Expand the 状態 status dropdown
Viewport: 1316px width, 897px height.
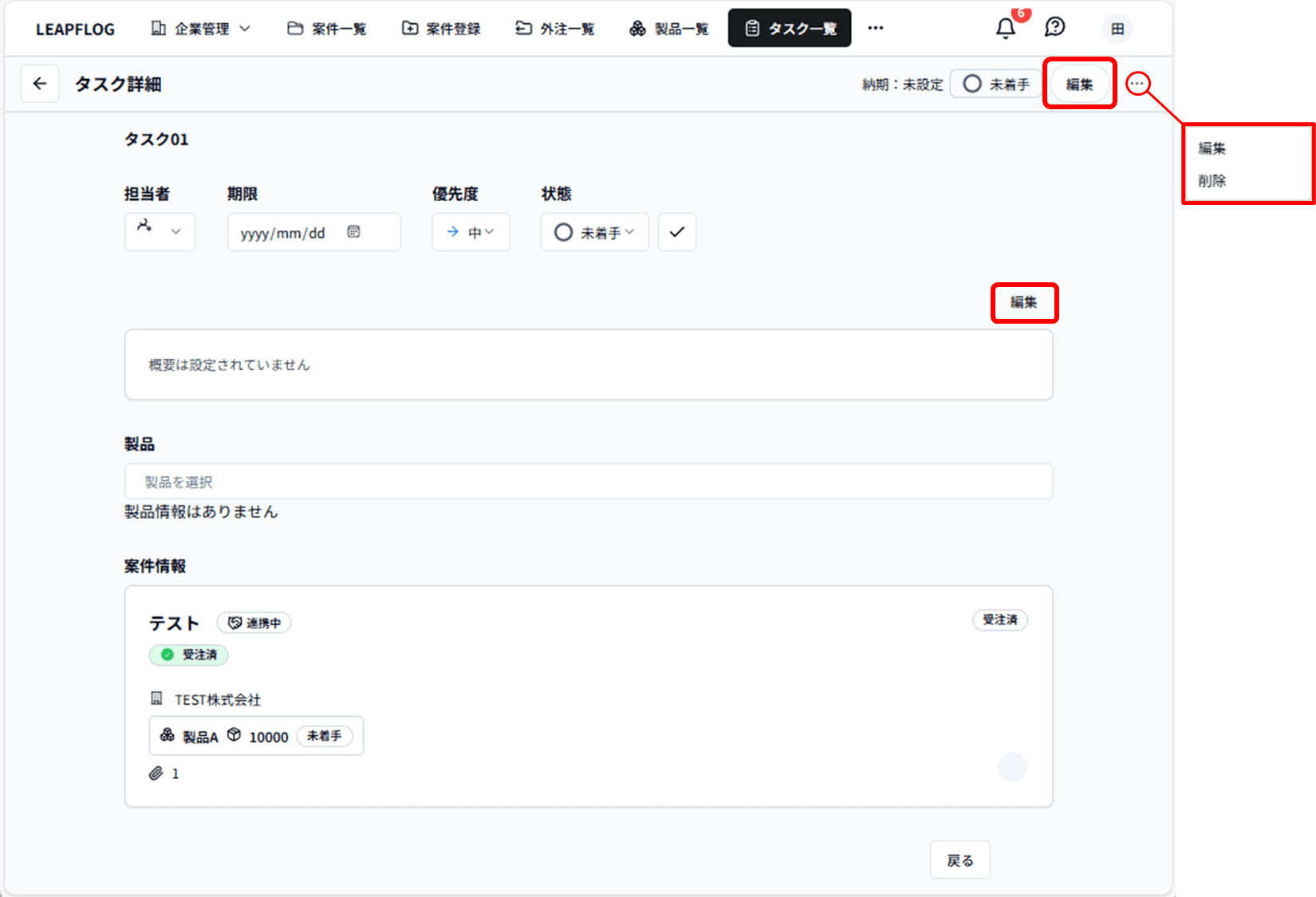click(x=594, y=232)
